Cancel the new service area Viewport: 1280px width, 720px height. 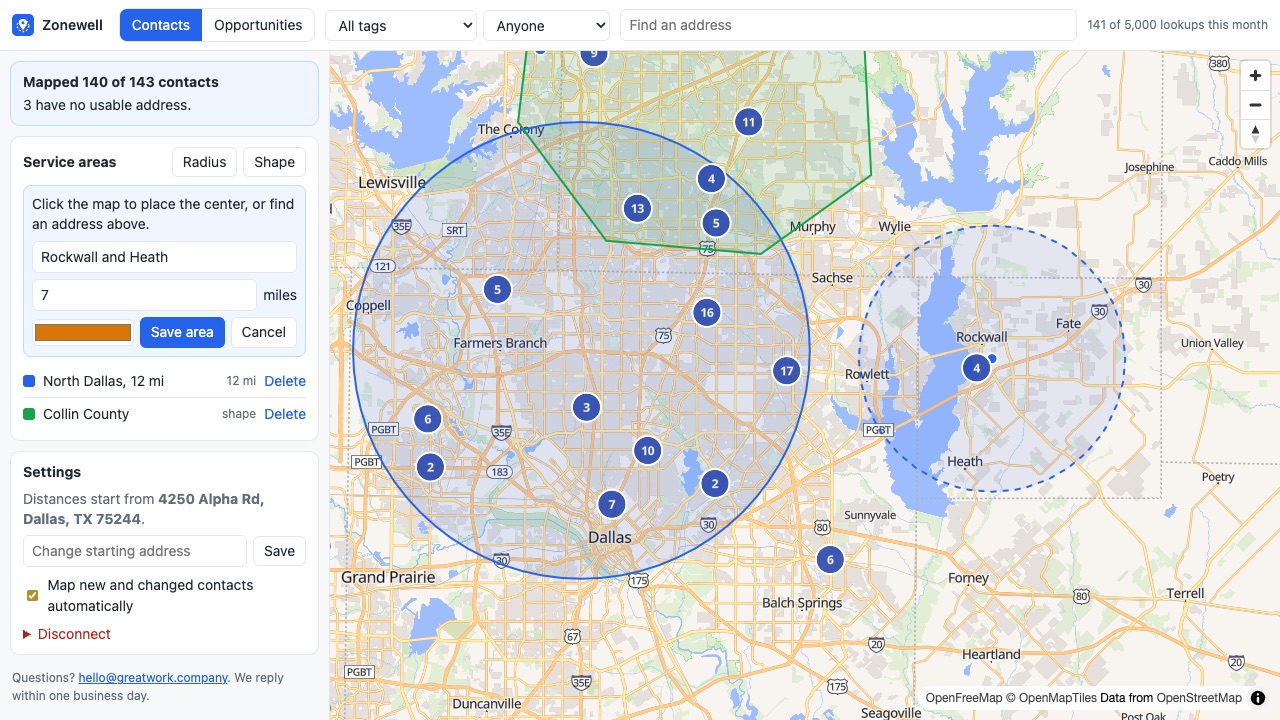(264, 332)
